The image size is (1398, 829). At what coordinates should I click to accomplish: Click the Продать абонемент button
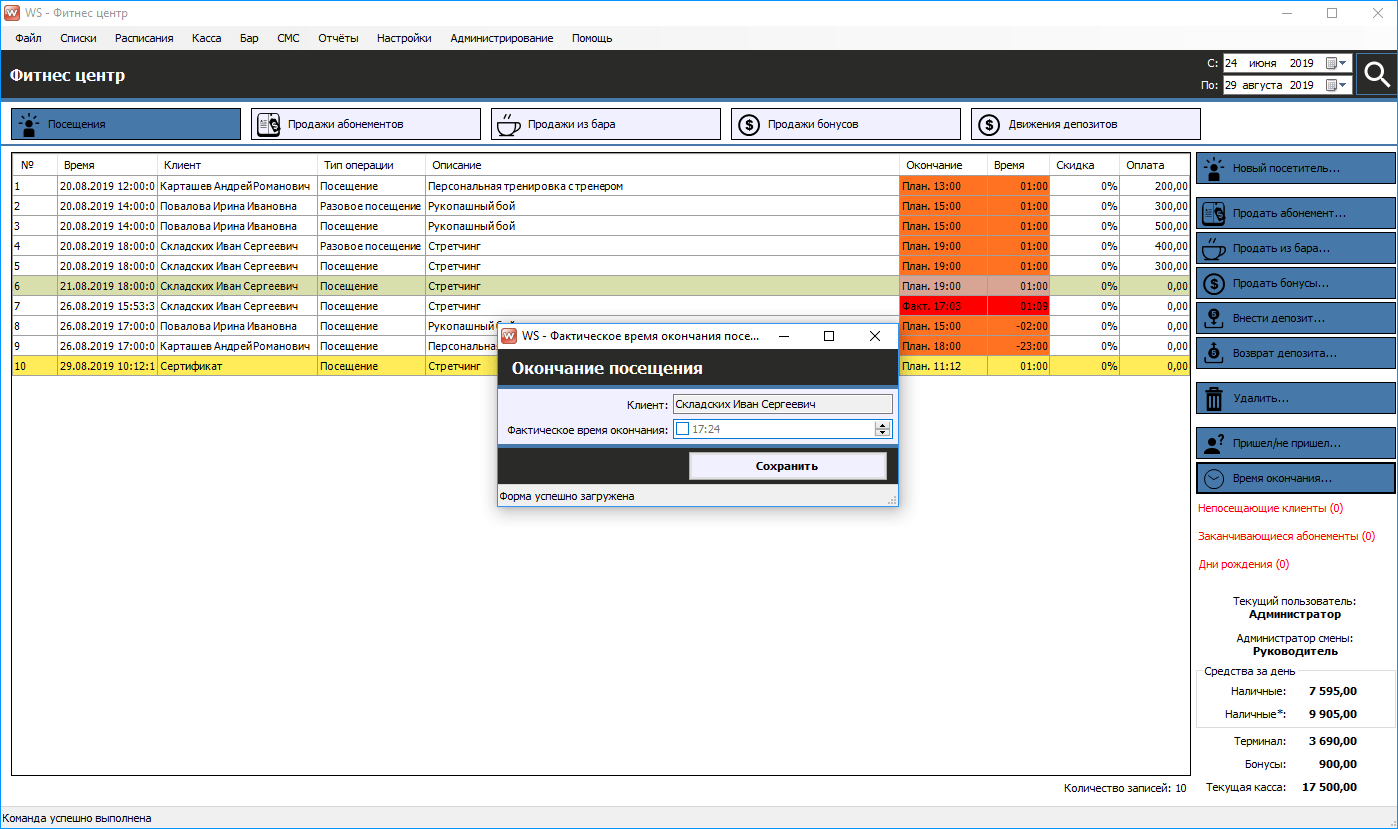pos(1295,213)
